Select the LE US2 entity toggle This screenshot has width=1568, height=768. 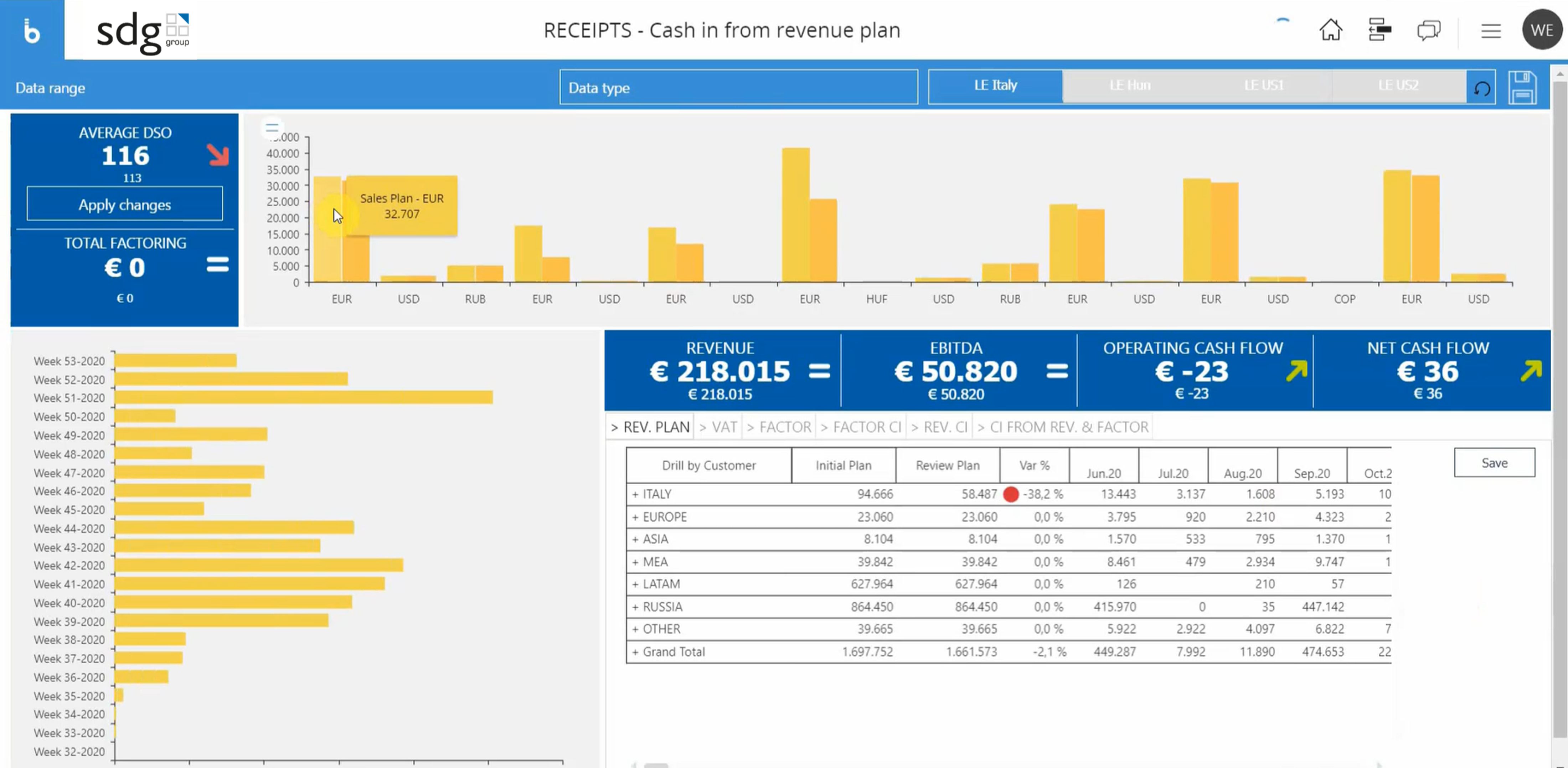pos(1399,85)
